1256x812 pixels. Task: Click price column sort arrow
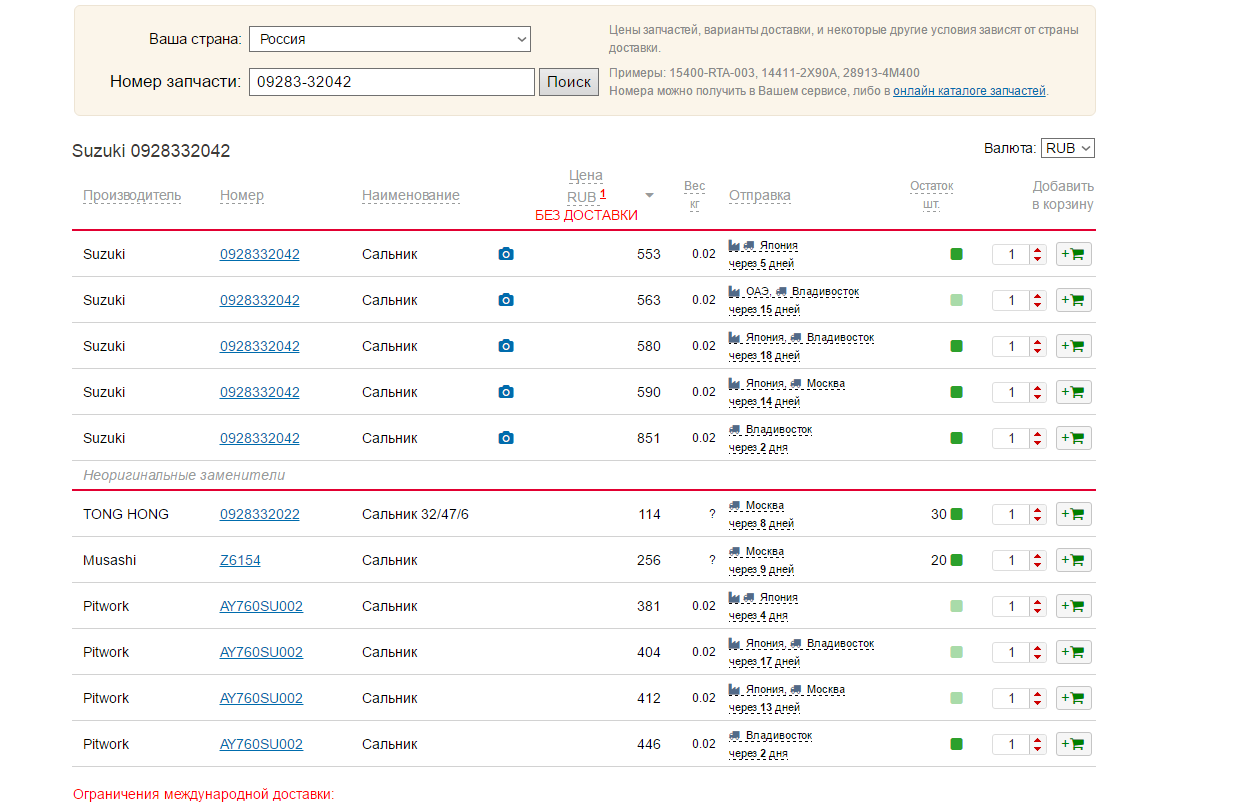coord(649,196)
